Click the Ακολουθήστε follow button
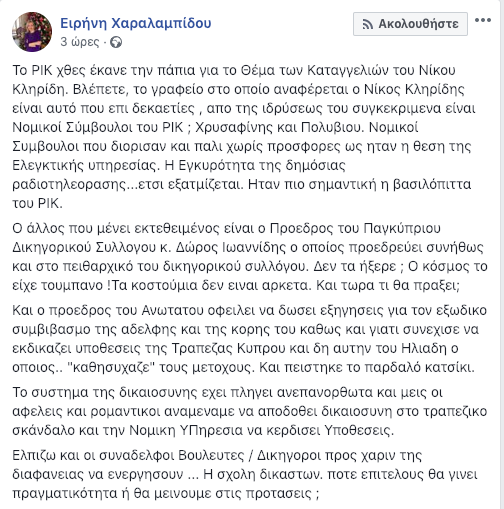This screenshot has height=509, width=504. (410, 24)
